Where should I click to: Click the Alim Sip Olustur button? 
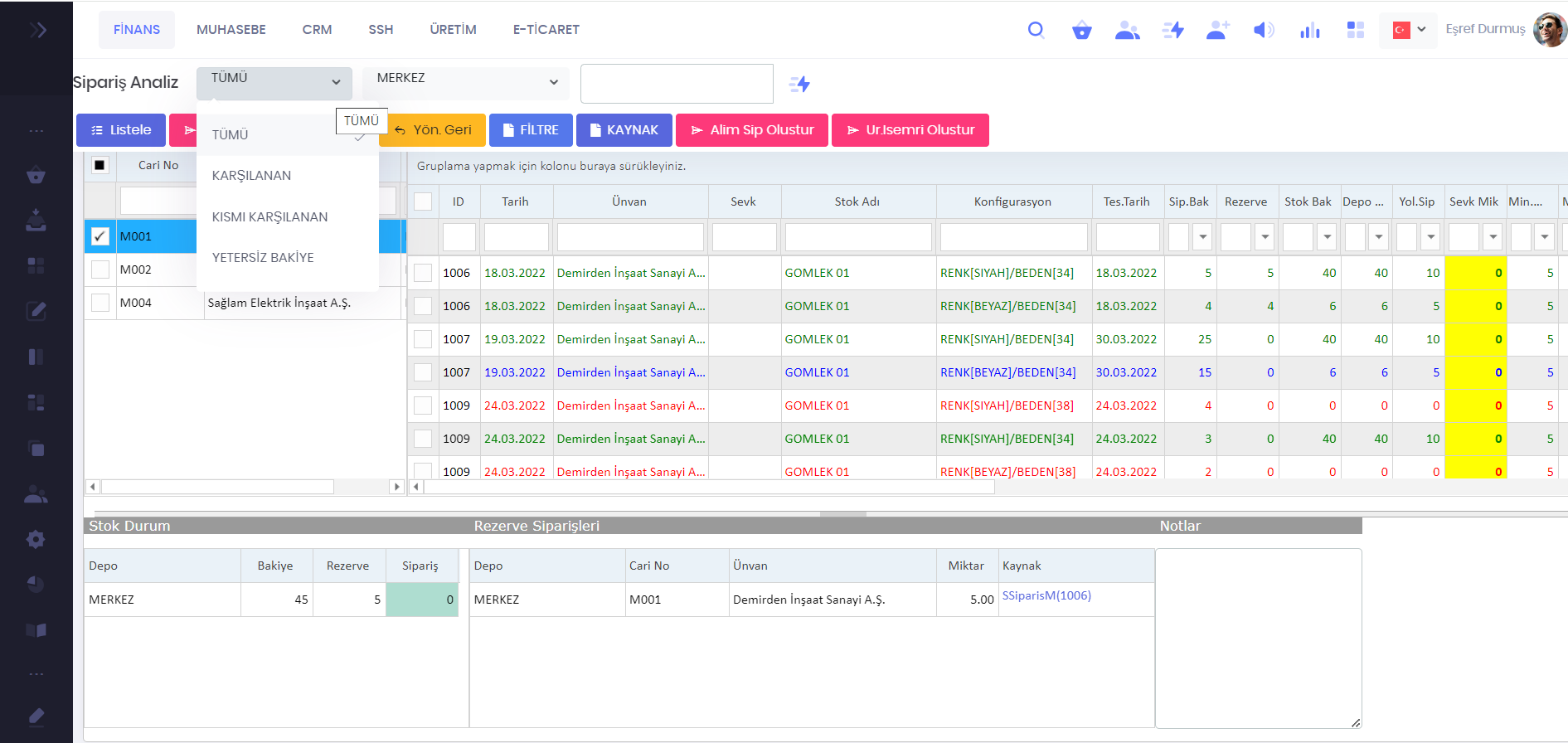(x=751, y=130)
